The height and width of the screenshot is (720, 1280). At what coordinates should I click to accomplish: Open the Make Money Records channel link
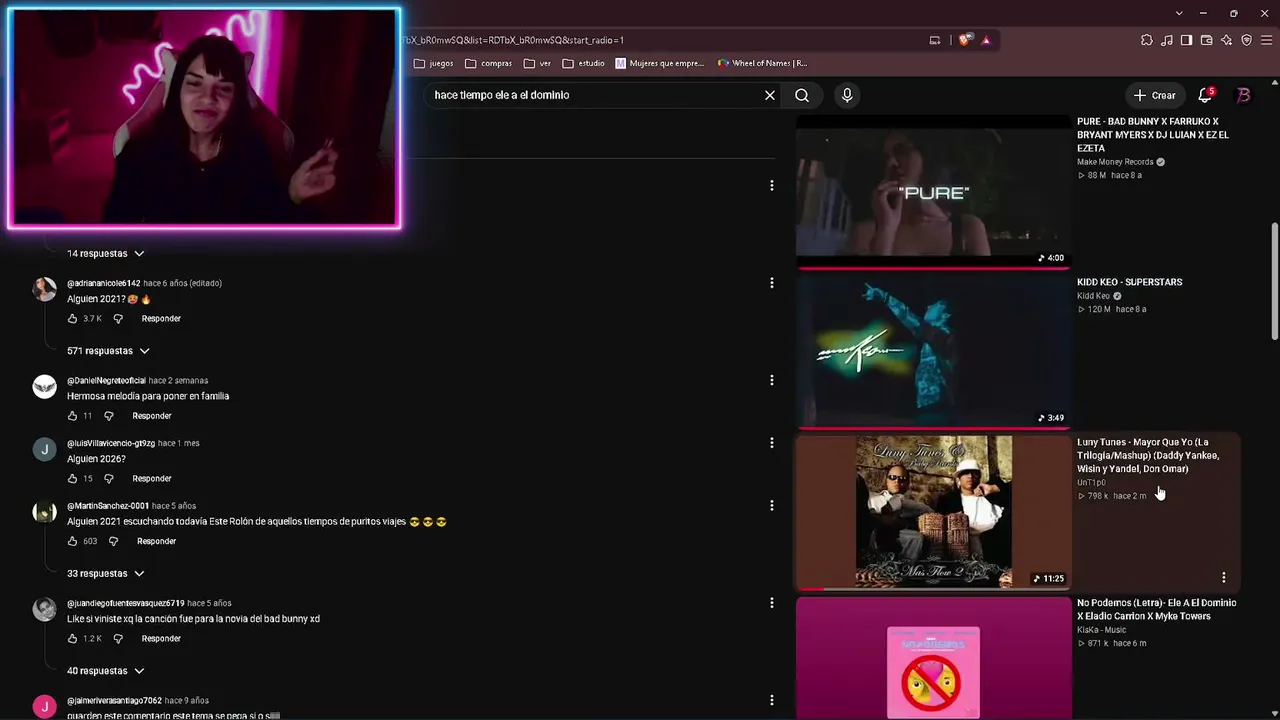point(1115,162)
